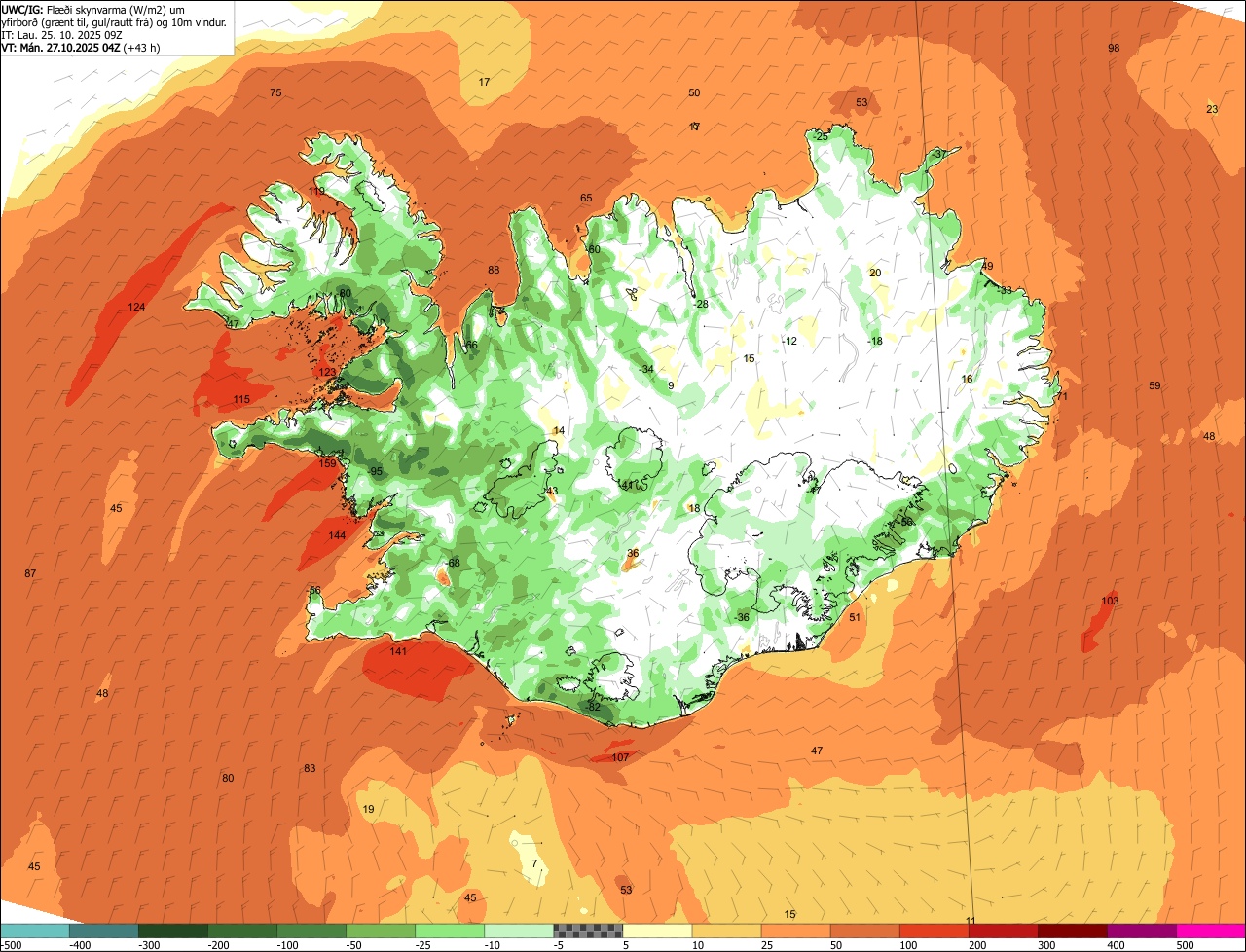Click the pale yellow 5 to 10 legend swatch
The height and width of the screenshot is (952, 1246).
point(657,931)
